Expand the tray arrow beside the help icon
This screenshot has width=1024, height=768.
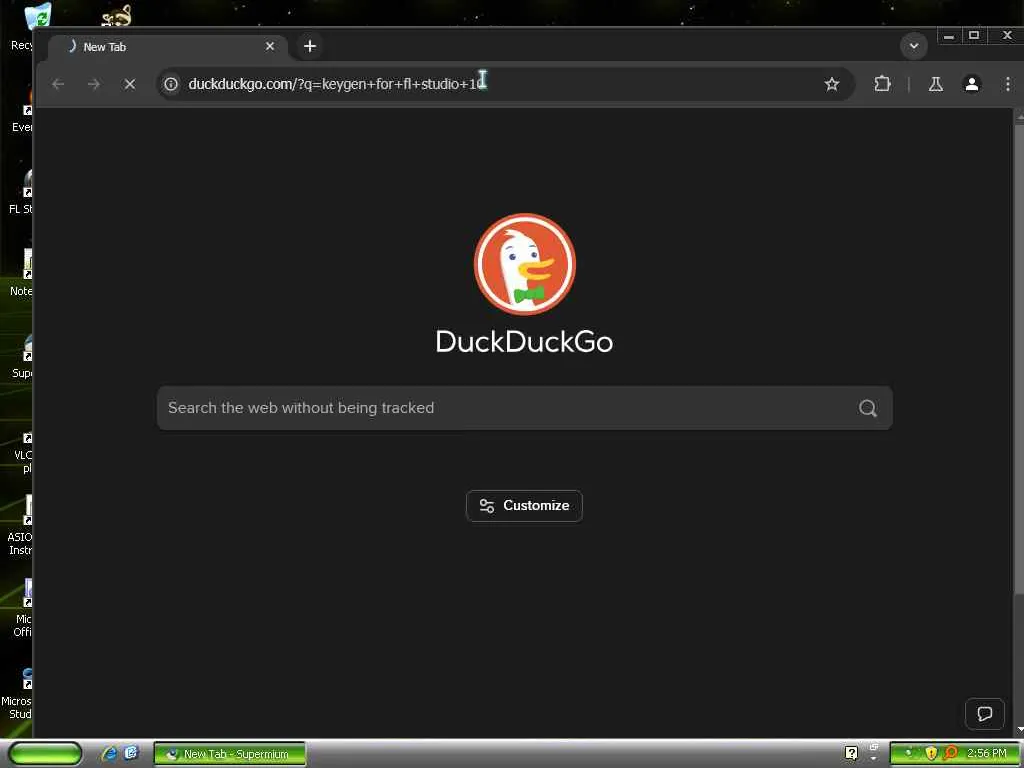coord(874,759)
